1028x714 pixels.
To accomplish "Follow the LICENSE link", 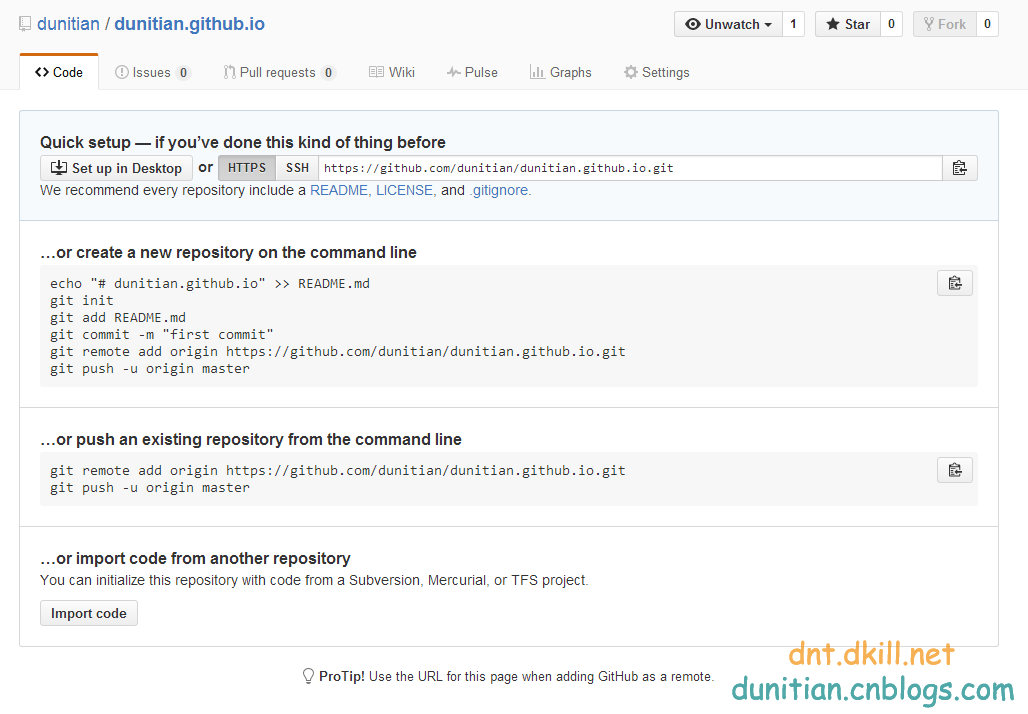I will click(405, 190).
